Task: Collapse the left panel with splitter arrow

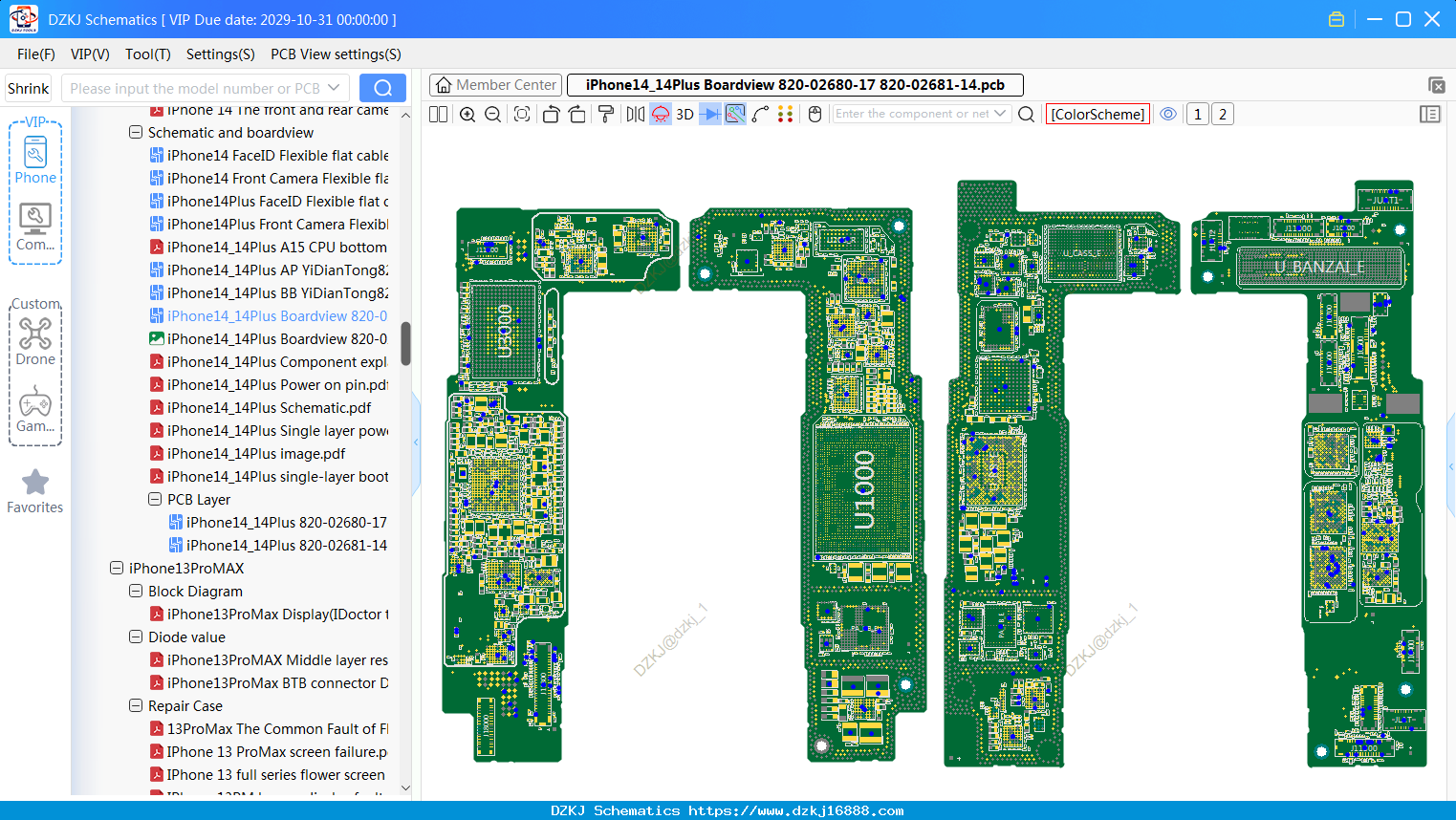Action: click(416, 442)
